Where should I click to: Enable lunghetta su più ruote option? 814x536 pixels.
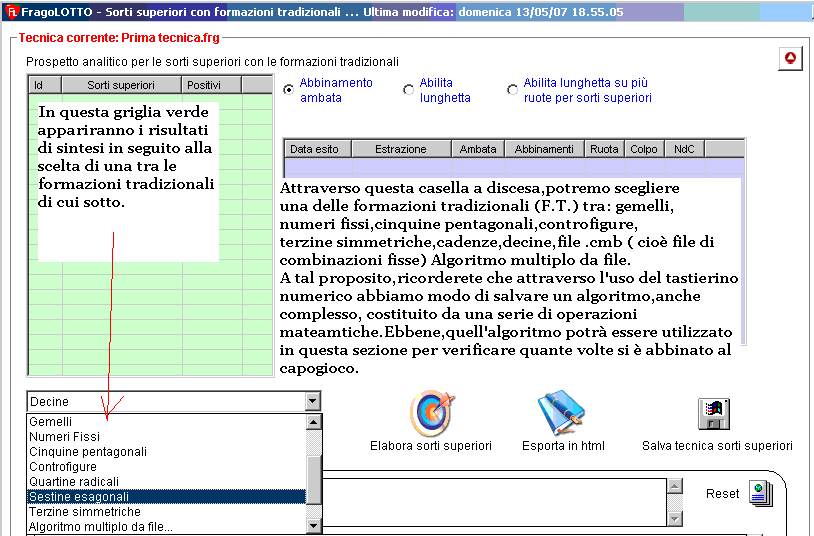pyautogui.click(x=513, y=90)
